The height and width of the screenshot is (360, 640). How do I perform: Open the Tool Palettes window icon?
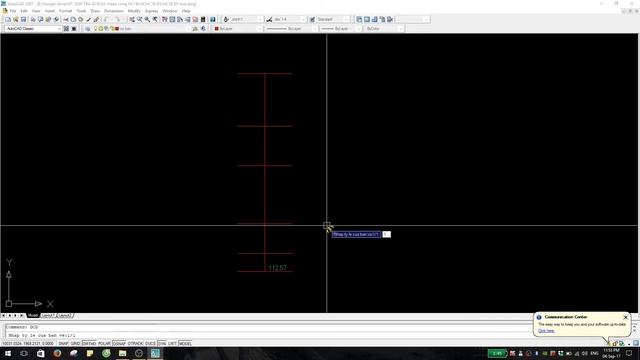179,19
